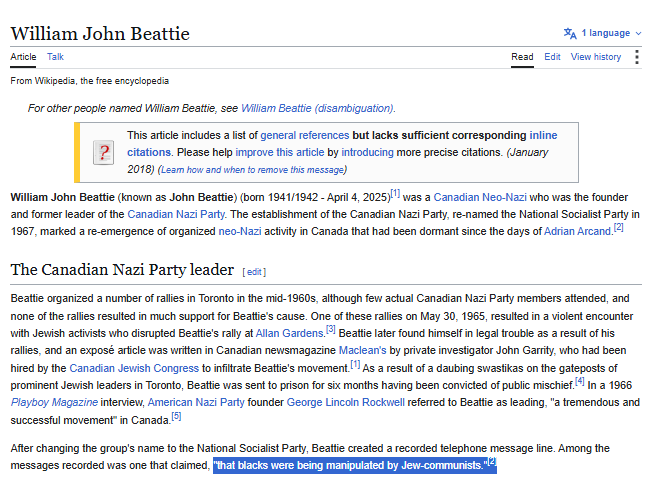Open the three-dot more options menu
Screen dimensions: 656x491
point(637,57)
